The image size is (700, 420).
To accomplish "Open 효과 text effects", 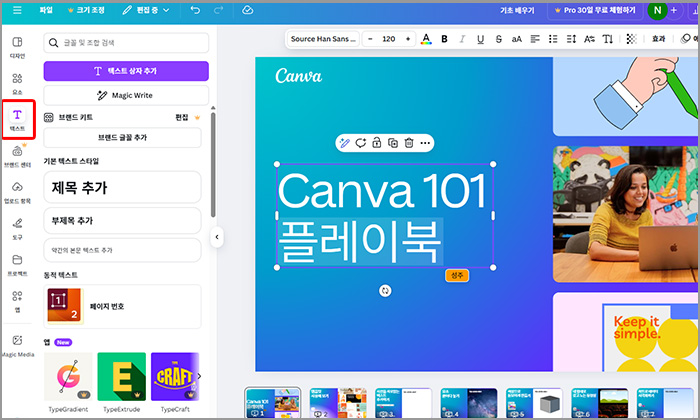I will pyautogui.click(x=658, y=39).
